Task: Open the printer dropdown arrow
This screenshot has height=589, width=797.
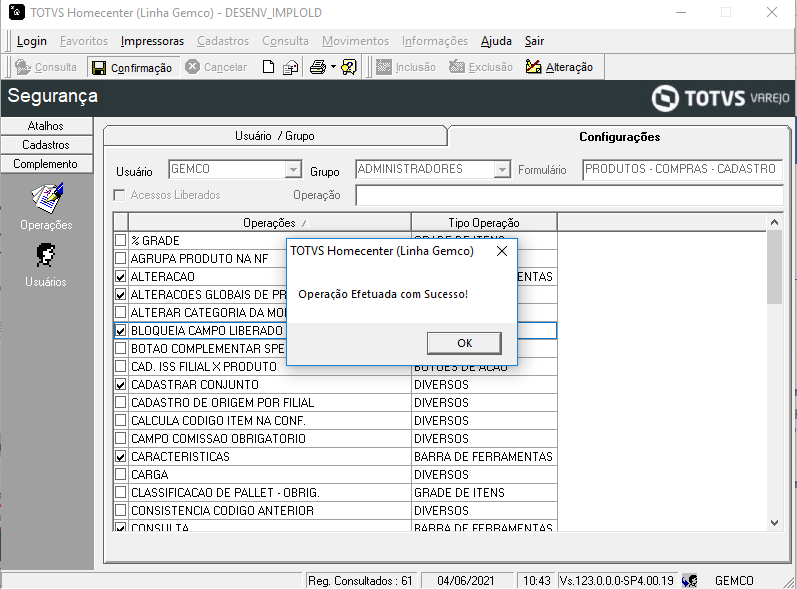Action: 333,67
